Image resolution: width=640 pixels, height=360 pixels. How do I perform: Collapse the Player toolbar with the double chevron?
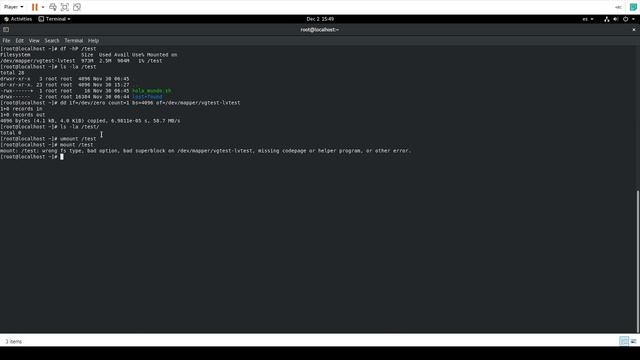[x=618, y=7]
